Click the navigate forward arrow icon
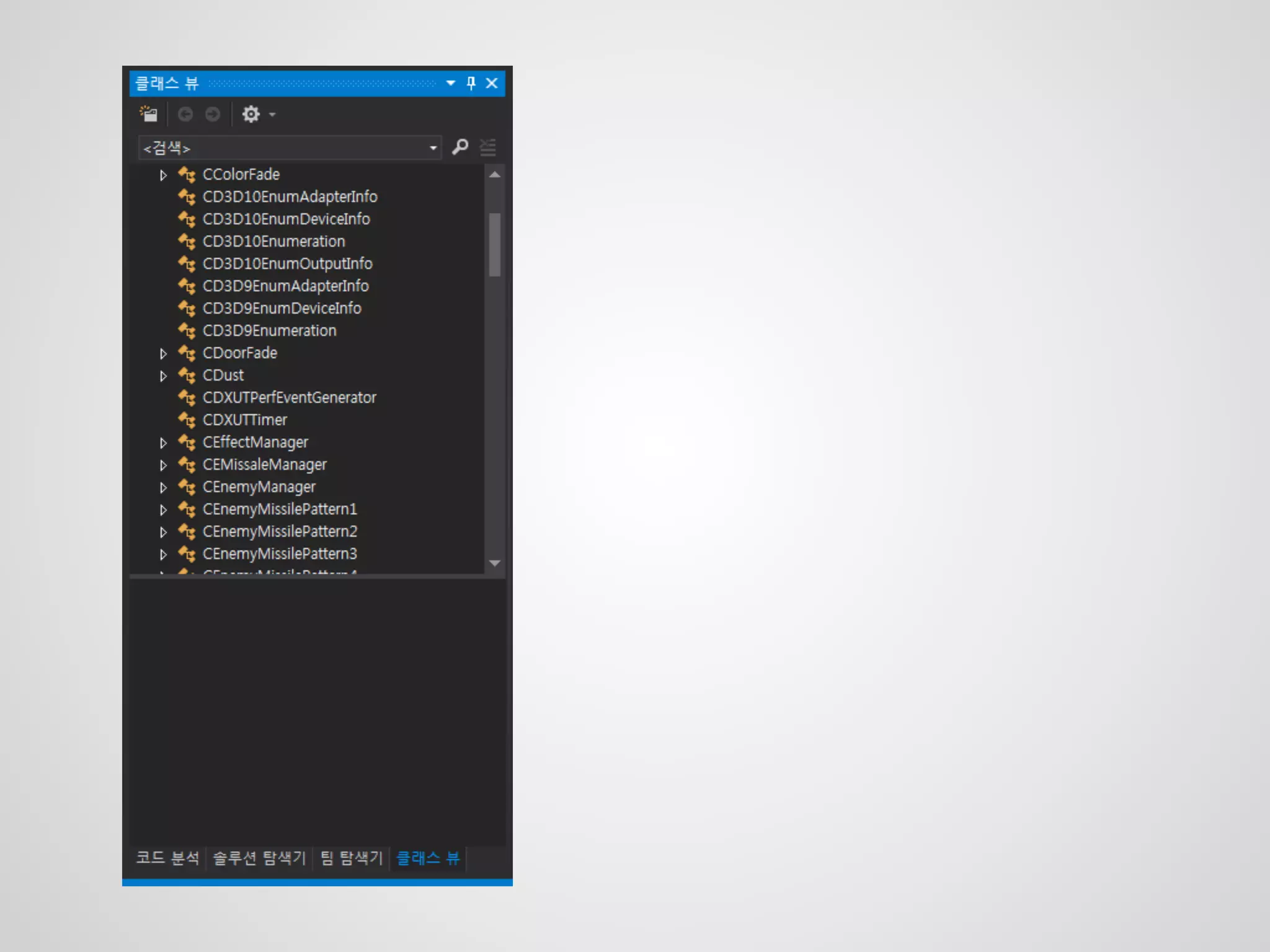This screenshot has height=952, width=1270. [x=213, y=114]
